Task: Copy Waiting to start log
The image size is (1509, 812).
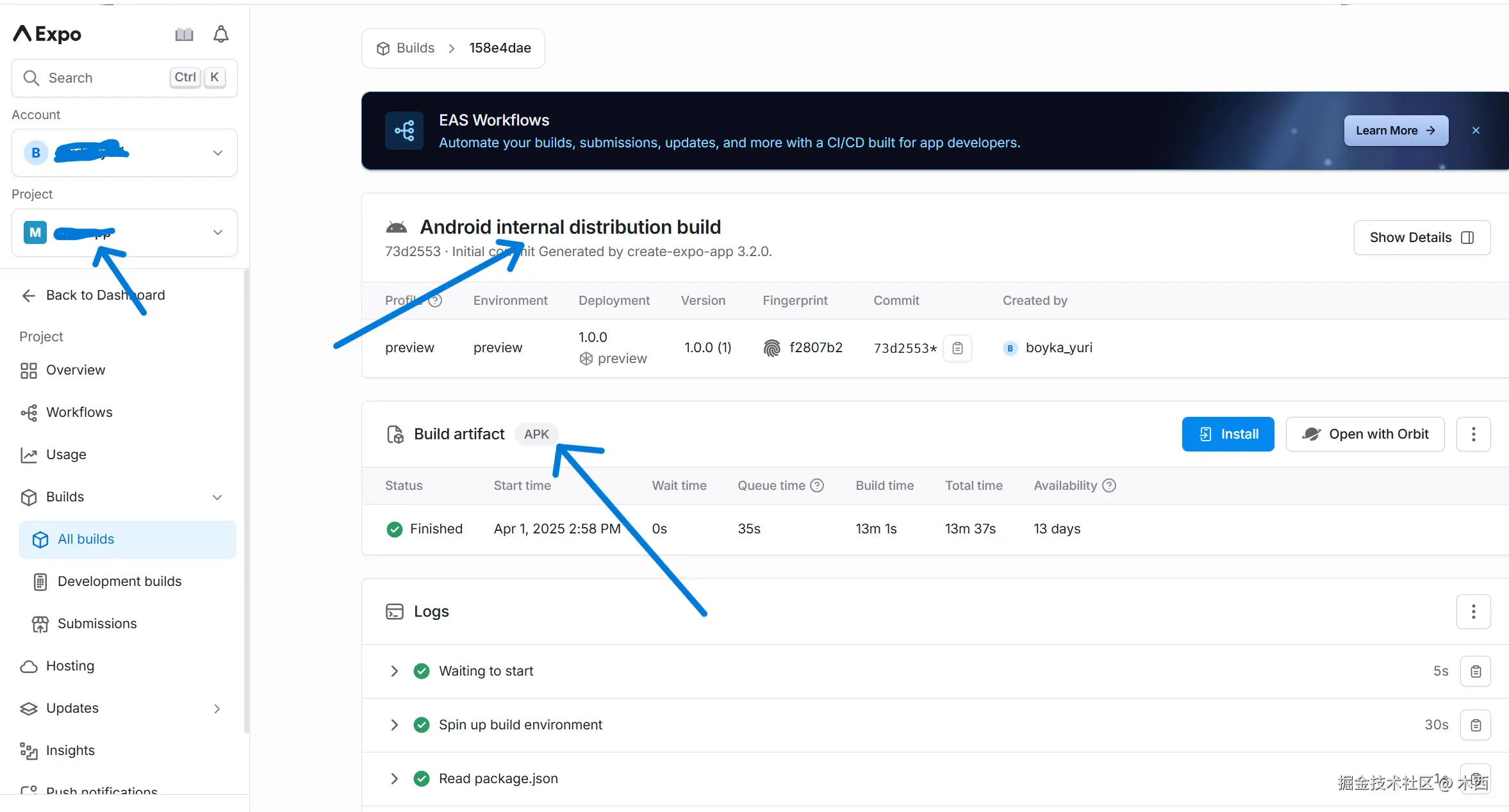Action: pyautogui.click(x=1475, y=671)
